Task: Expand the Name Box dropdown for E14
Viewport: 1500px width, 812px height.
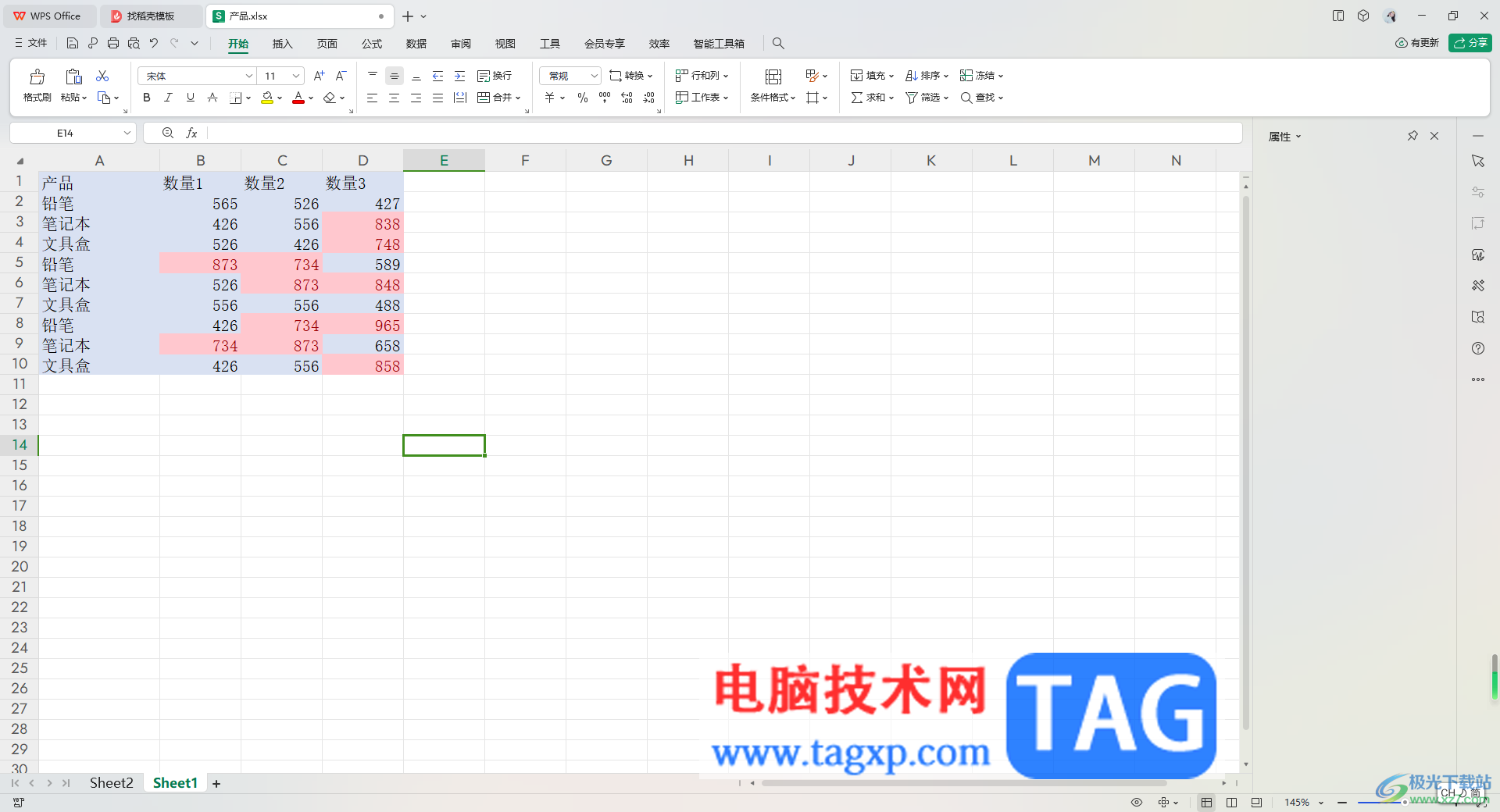Action: [x=127, y=134]
